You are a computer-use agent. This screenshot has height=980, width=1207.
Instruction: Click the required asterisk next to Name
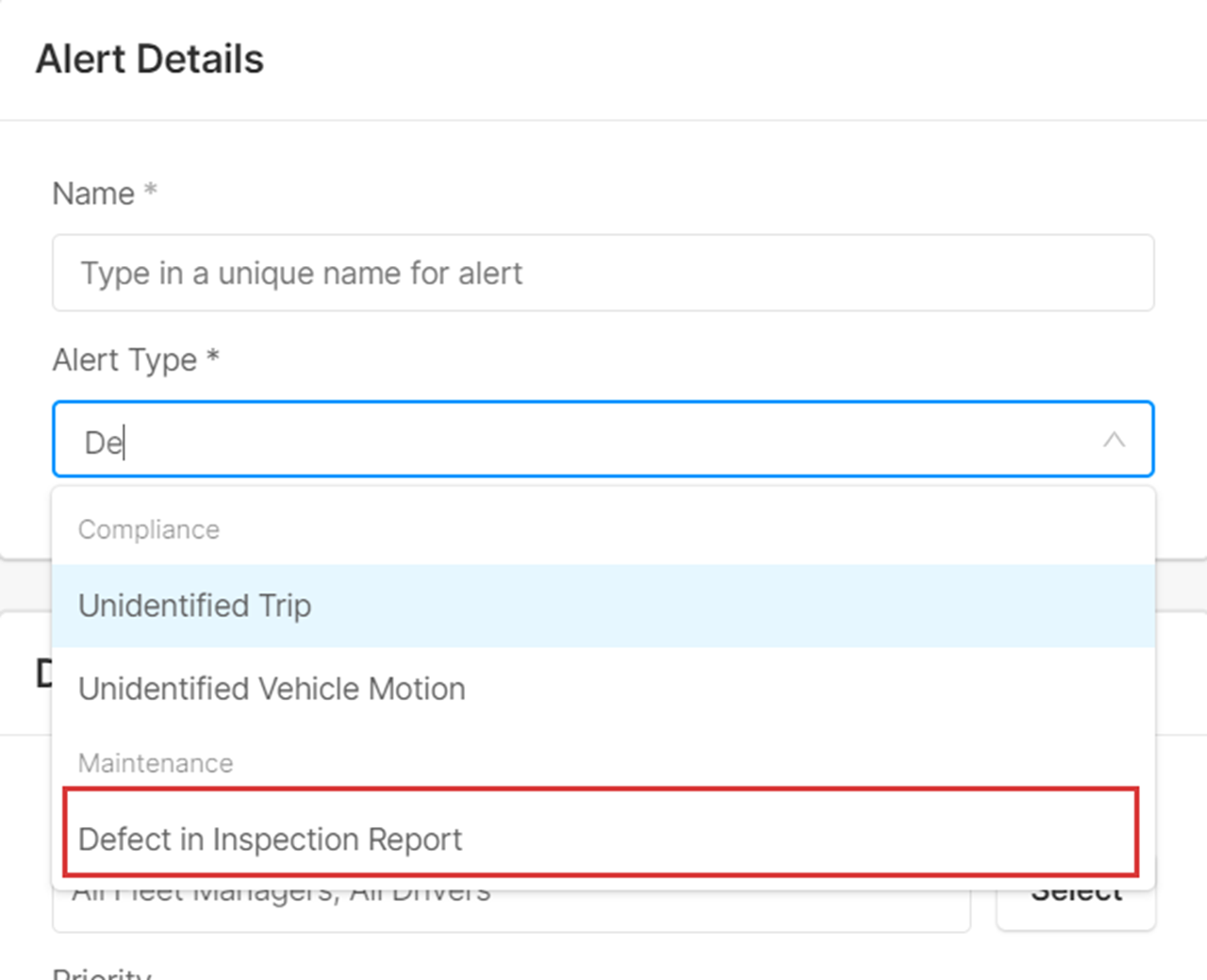click(x=151, y=191)
